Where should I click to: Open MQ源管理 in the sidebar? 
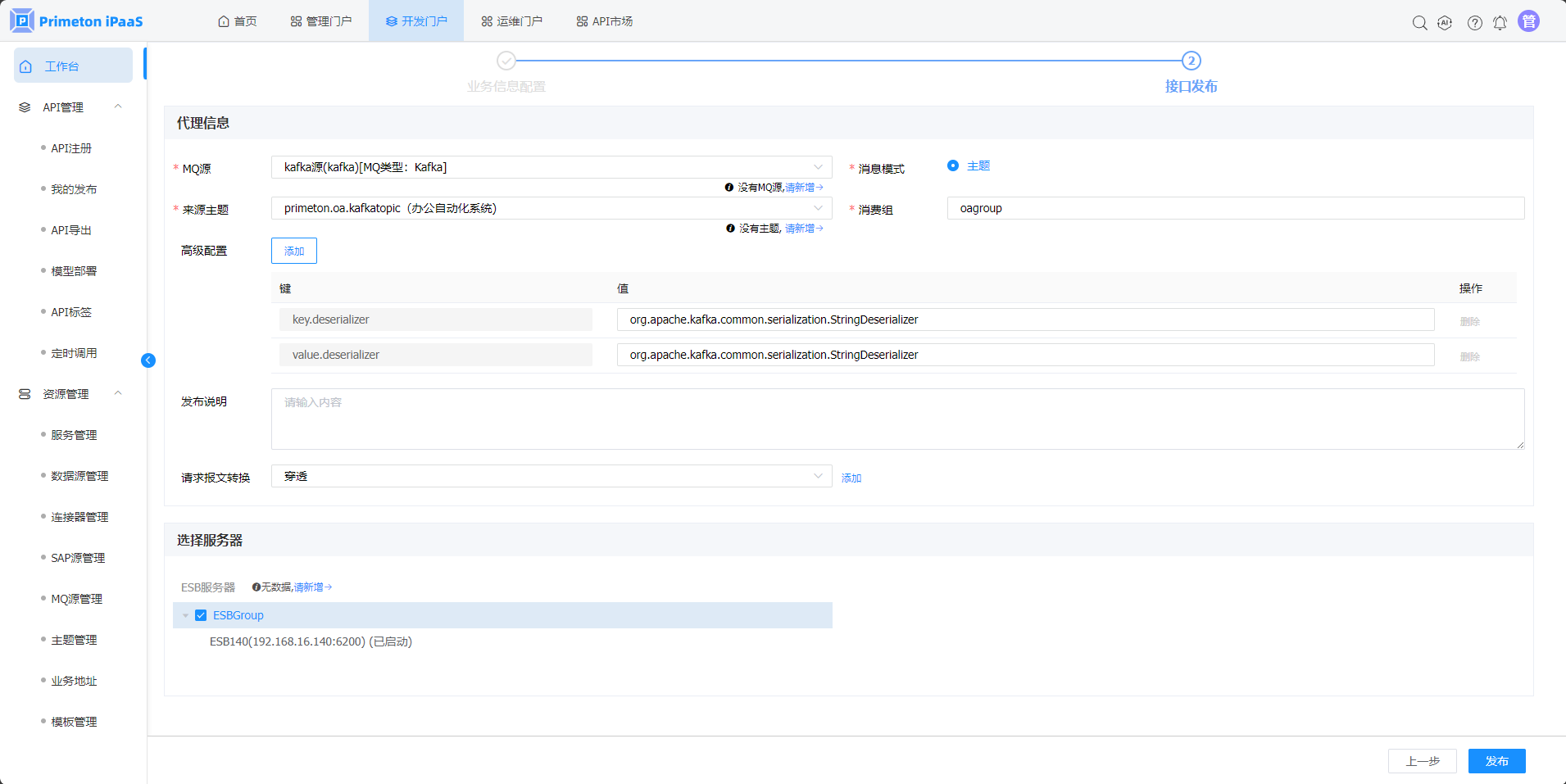tap(76, 599)
